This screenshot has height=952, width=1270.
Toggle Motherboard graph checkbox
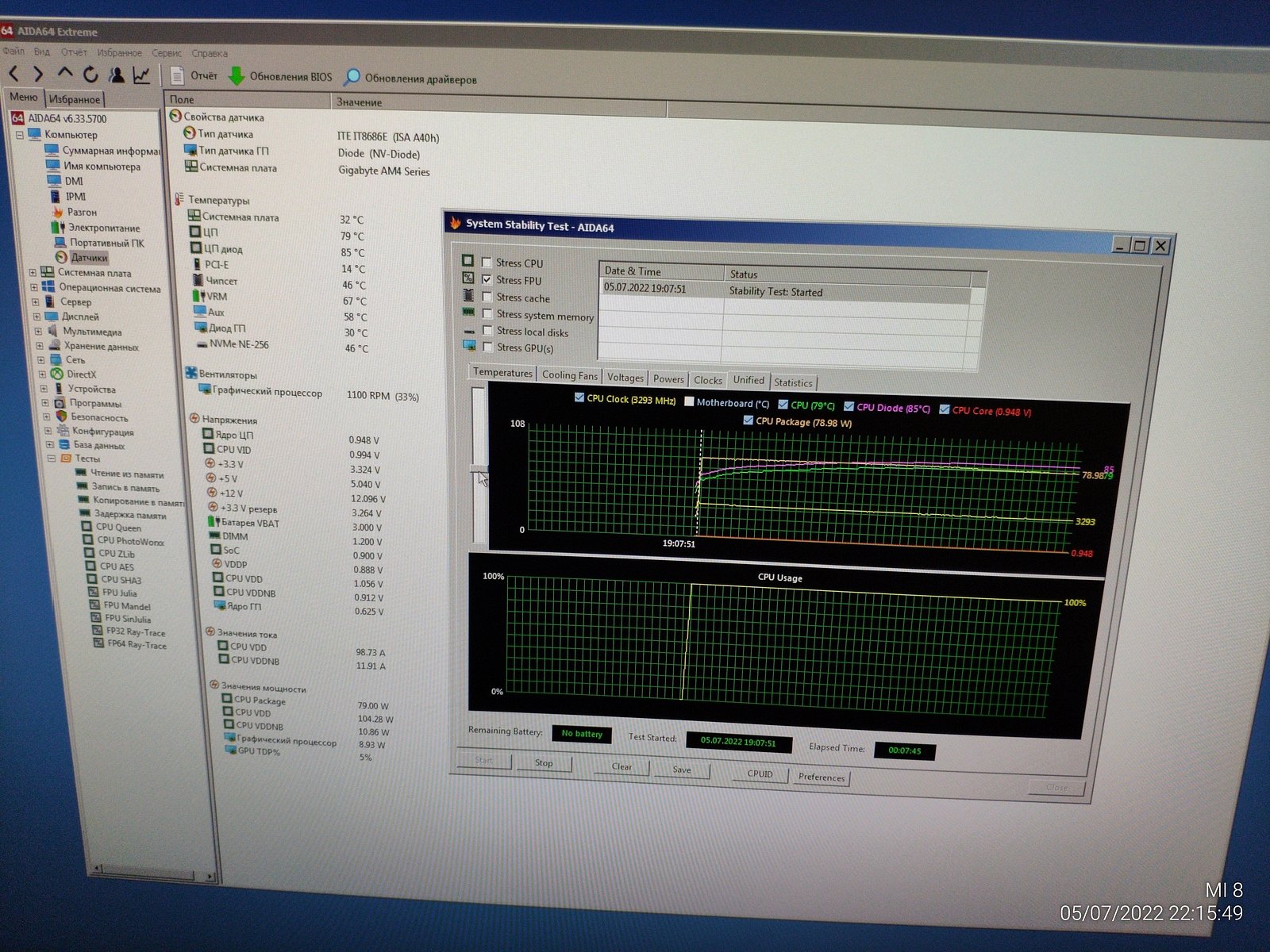tap(689, 402)
